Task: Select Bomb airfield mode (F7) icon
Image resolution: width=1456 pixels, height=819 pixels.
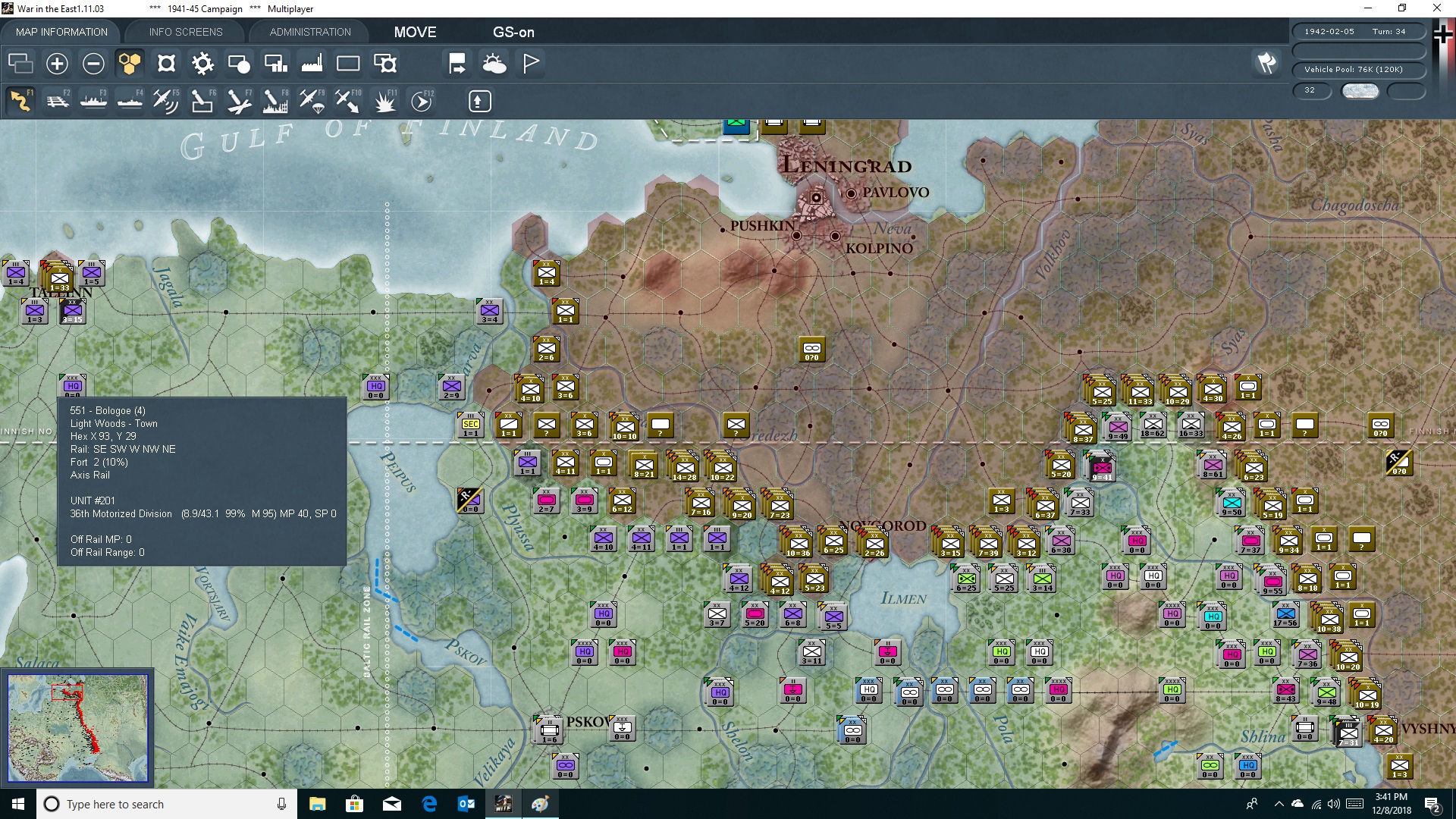Action: 239,101
